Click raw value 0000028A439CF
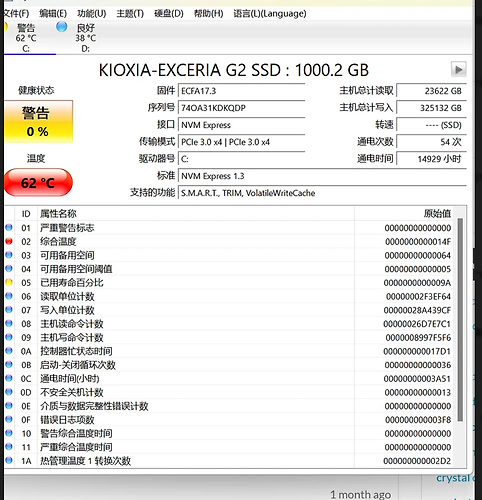The height and width of the screenshot is (500, 482). [x=417, y=310]
